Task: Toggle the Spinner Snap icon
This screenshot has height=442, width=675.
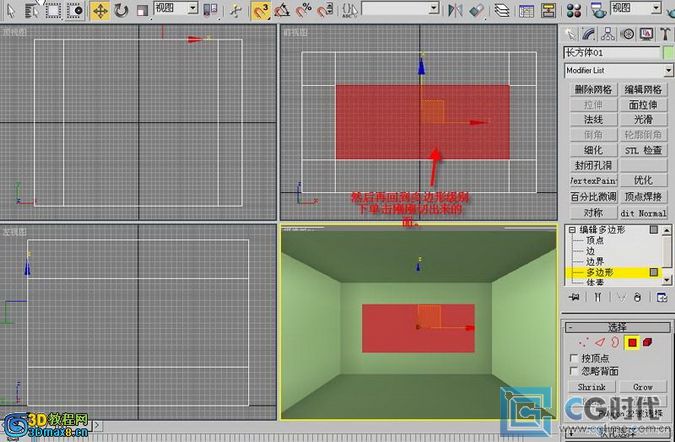Action: (325, 10)
